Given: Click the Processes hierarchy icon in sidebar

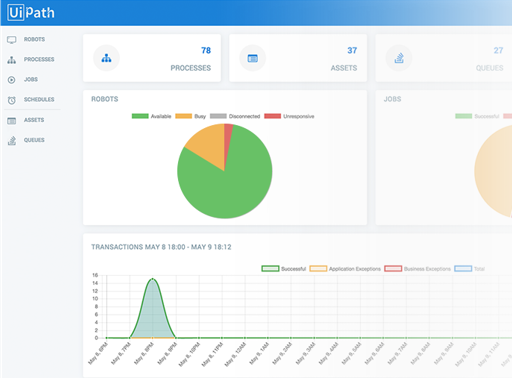Looking at the screenshot, I should coord(12,60).
